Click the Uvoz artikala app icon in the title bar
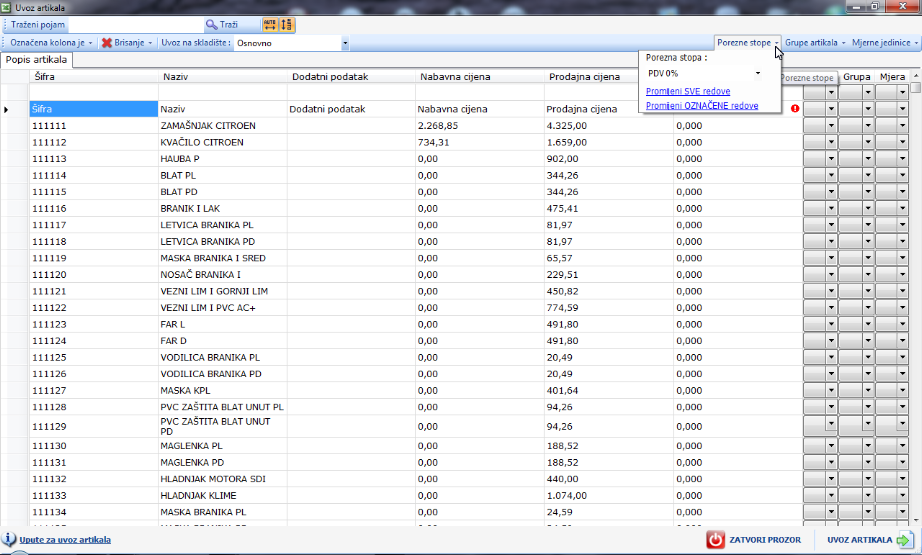 tap(6, 7)
